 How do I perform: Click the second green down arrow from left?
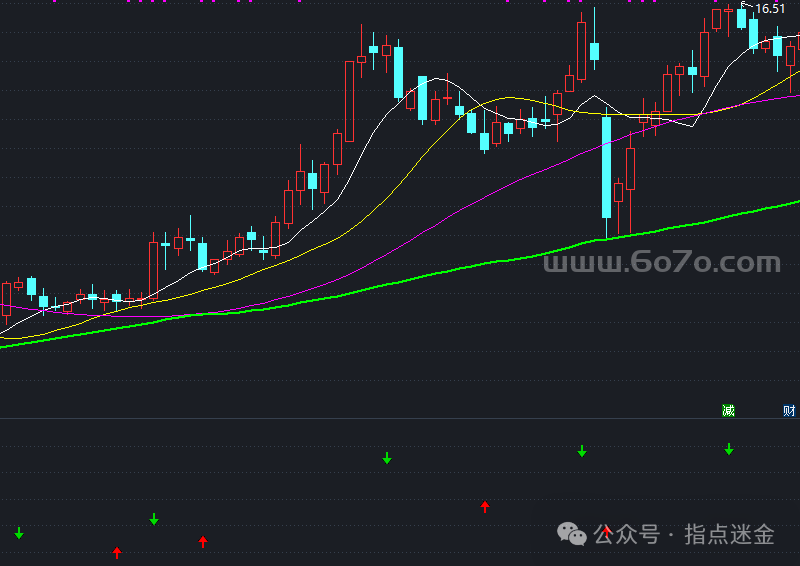point(154,519)
